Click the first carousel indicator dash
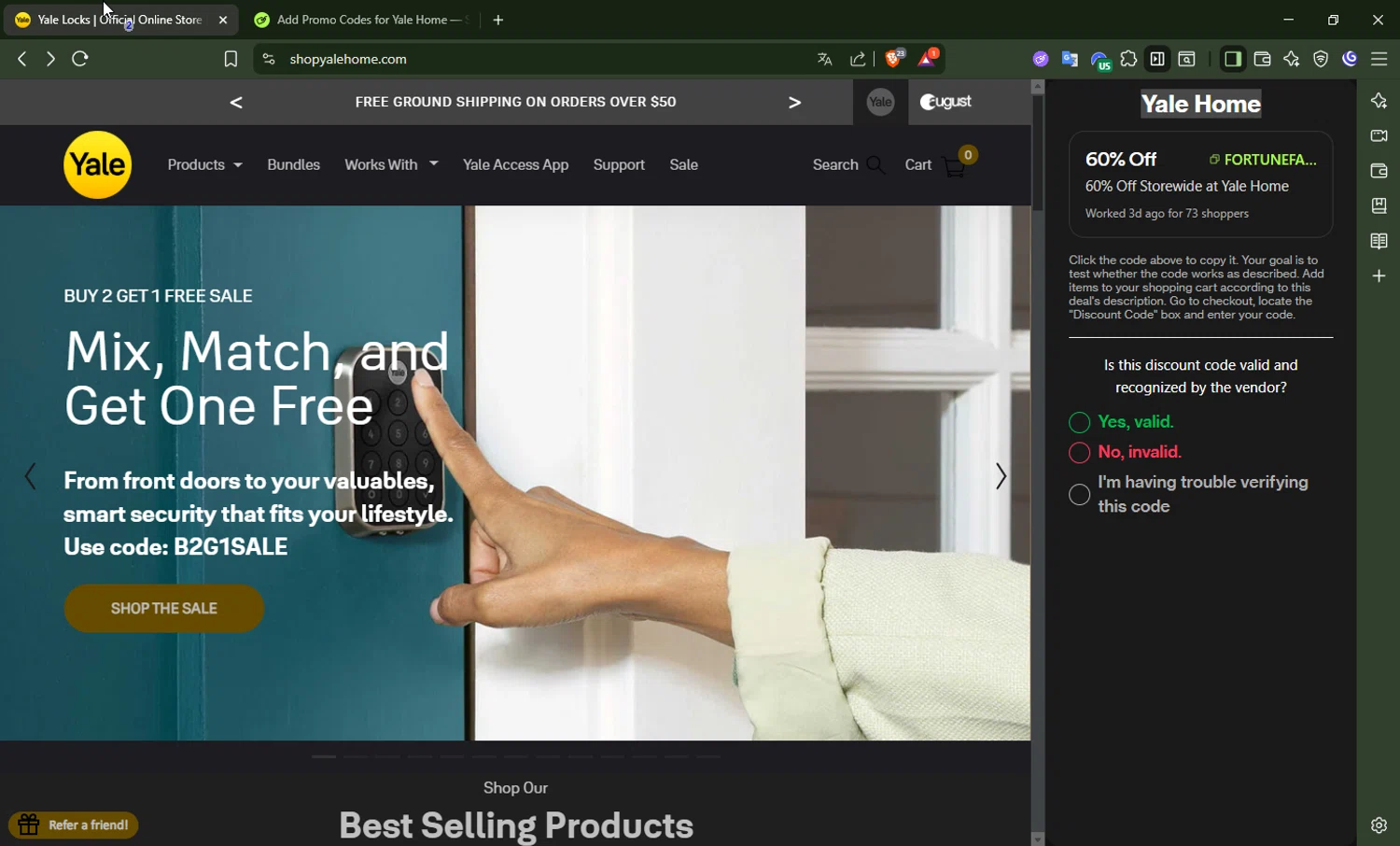Image resolution: width=1400 pixels, height=846 pixels. 324,756
